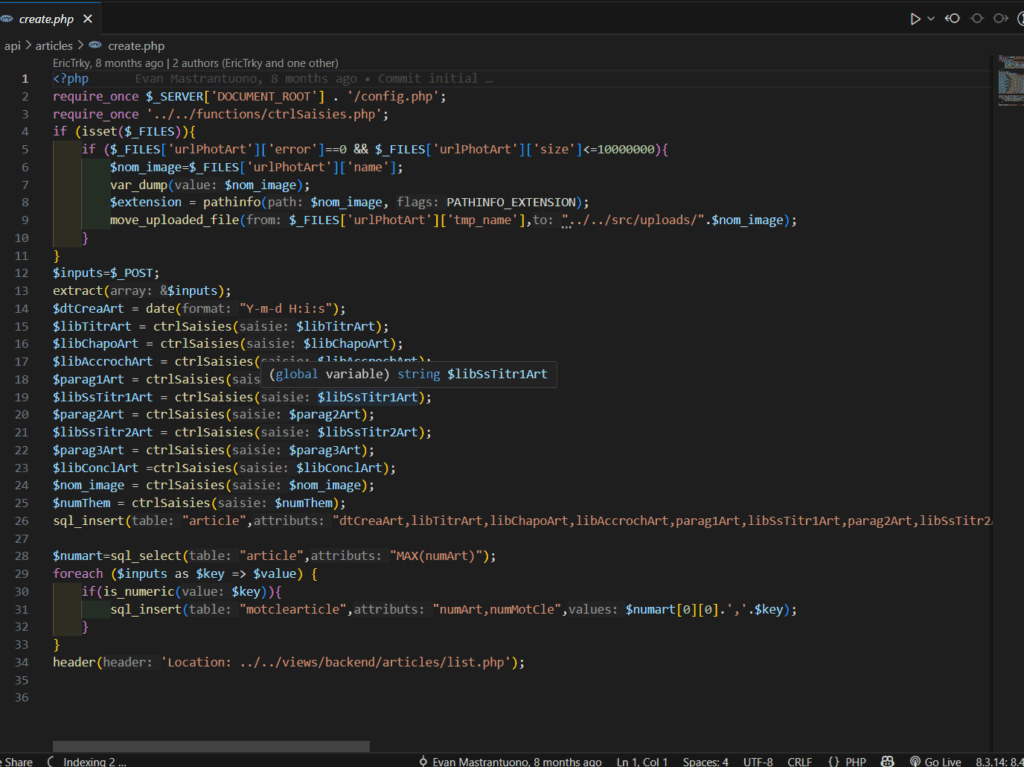Image resolution: width=1024 pixels, height=767 pixels.
Task: Click the horizontal editor scrollbar
Action: tap(210, 744)
